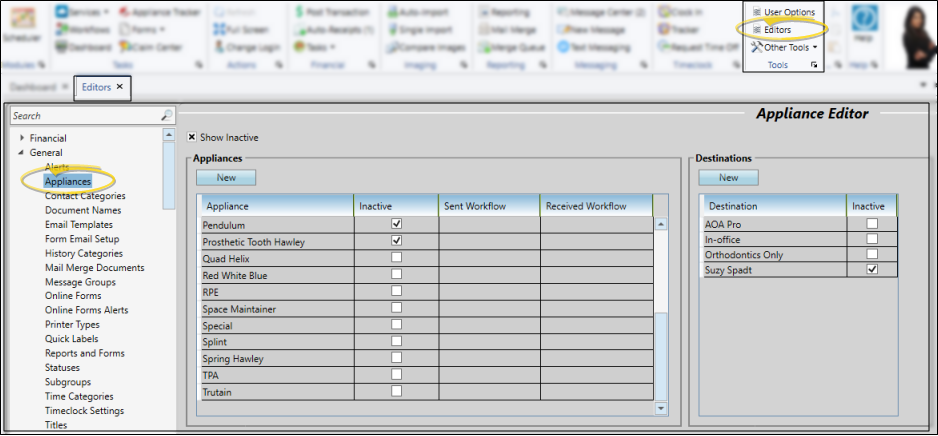Toggle Inactive checkbox for Pendulum appliance
Screen dimensions: 938x436
397,224
